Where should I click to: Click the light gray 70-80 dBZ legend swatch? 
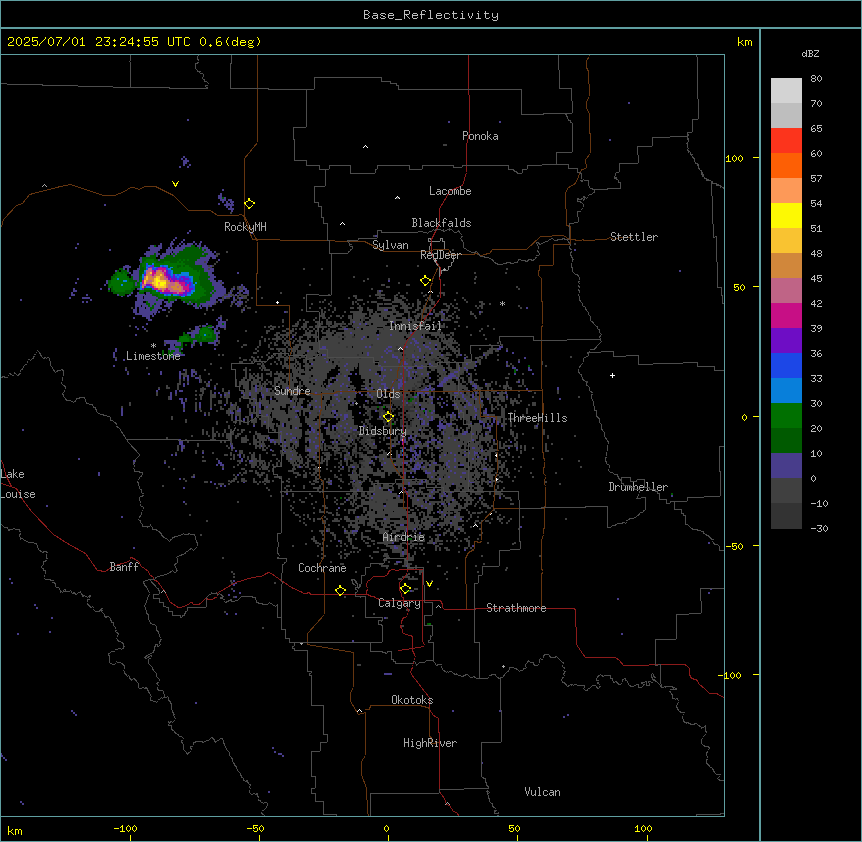[x=786, y=91]
